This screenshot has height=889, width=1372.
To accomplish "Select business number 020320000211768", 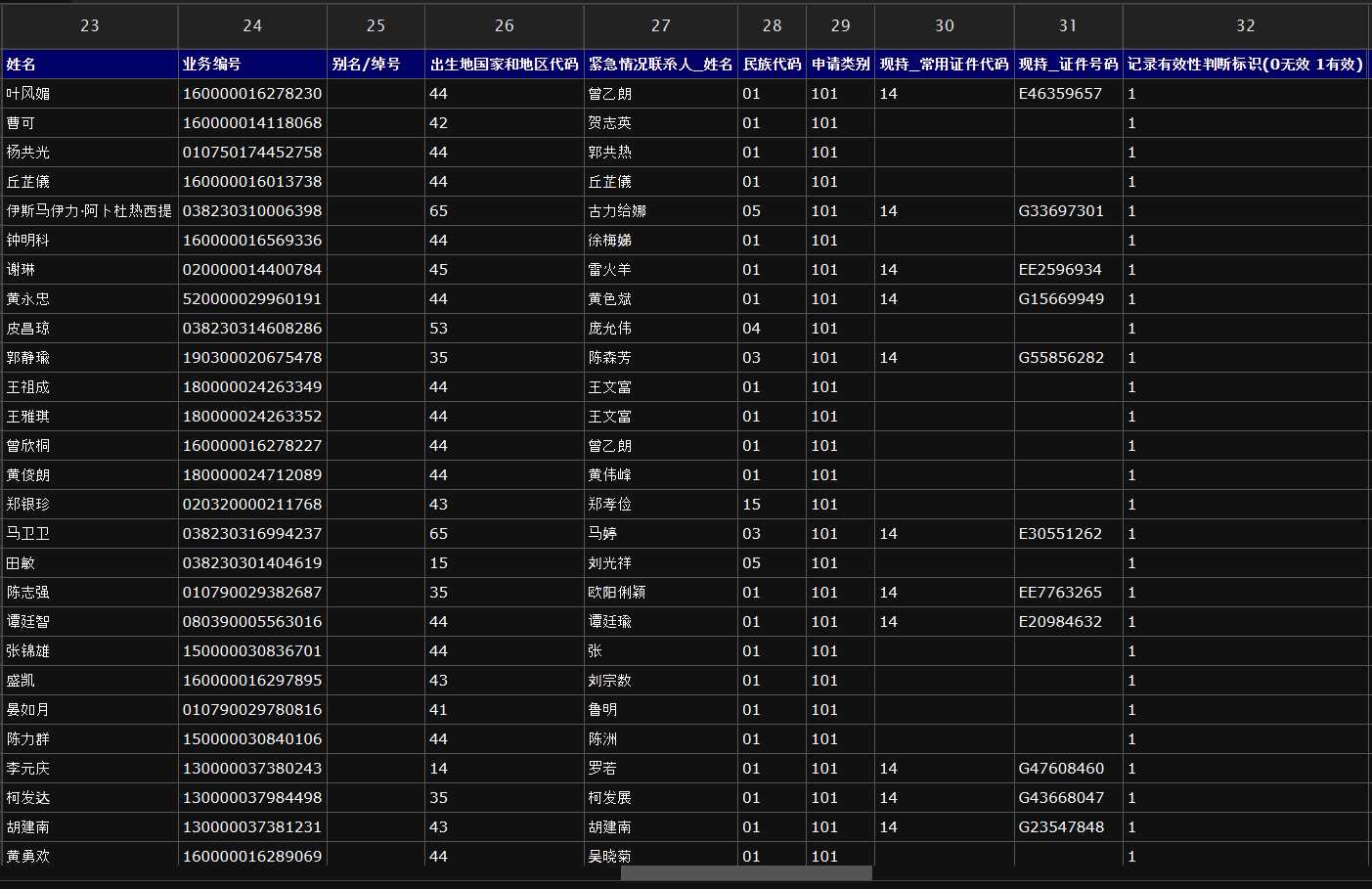I will click(252, 505).
